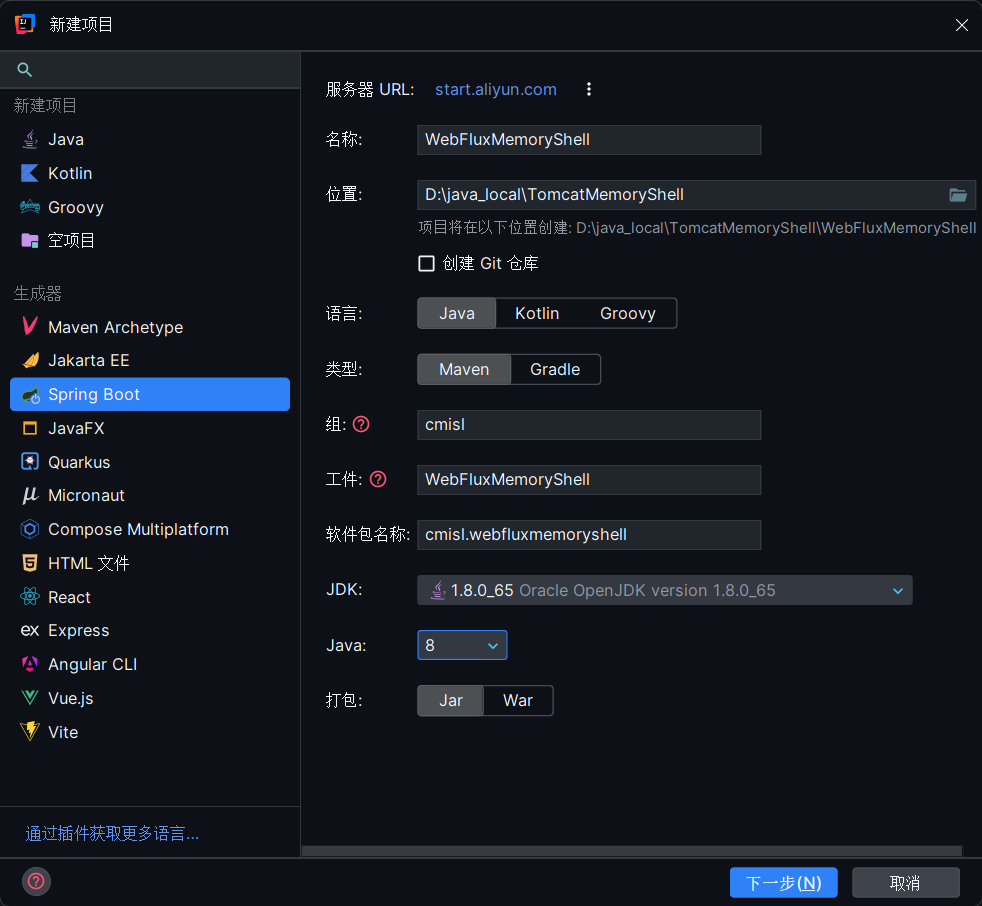Click the JavaFX icon
Viewport: 982px width, 906px height.
click(30, 428)
